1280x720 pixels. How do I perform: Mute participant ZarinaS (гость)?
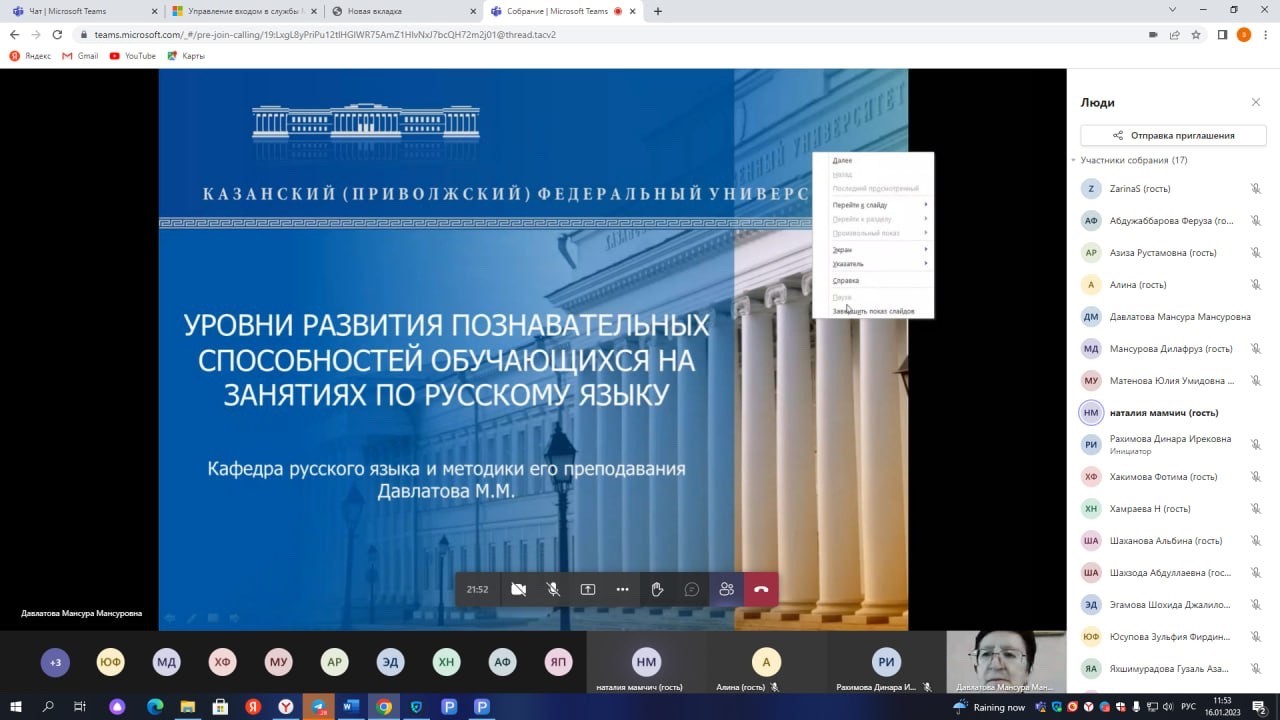pyautogui.click(x=1256, y=188)
